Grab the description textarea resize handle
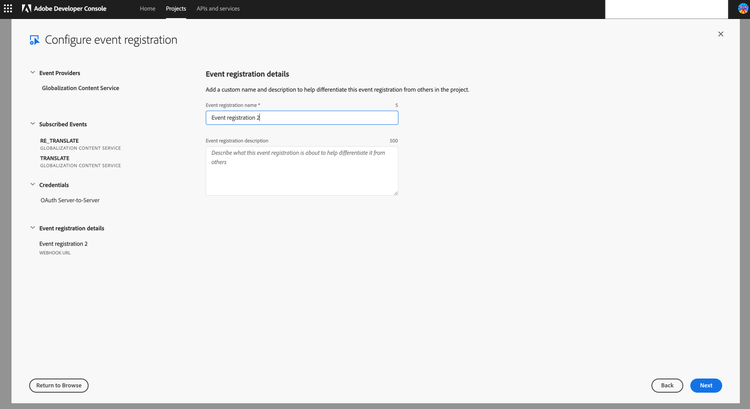This screenshot has height=409, width=750. point(395,192)
